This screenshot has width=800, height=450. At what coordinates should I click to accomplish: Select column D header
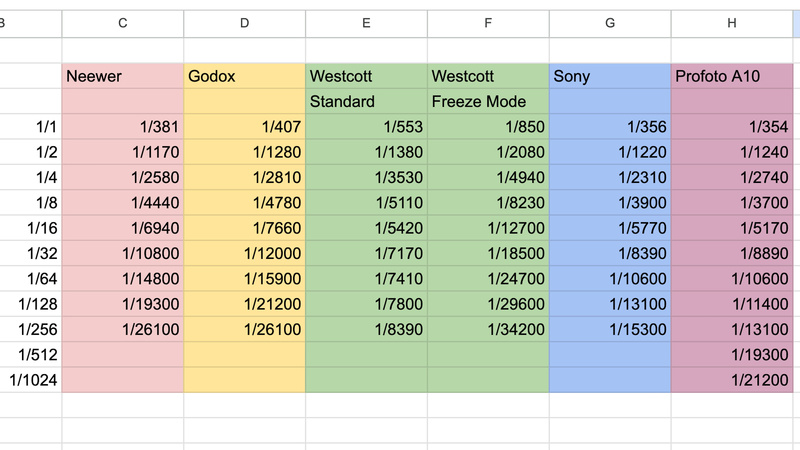245,23
